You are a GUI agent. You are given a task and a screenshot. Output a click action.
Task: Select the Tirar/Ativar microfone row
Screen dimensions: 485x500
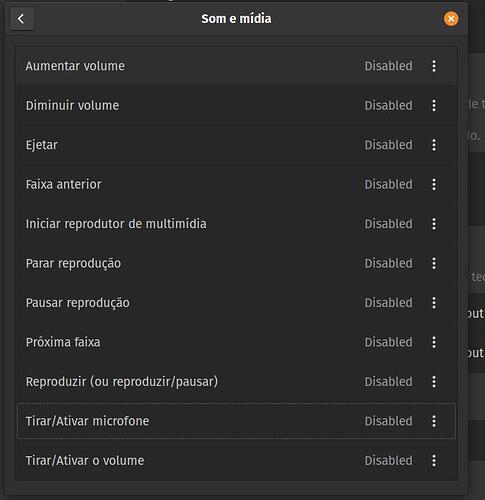(236, 421)
